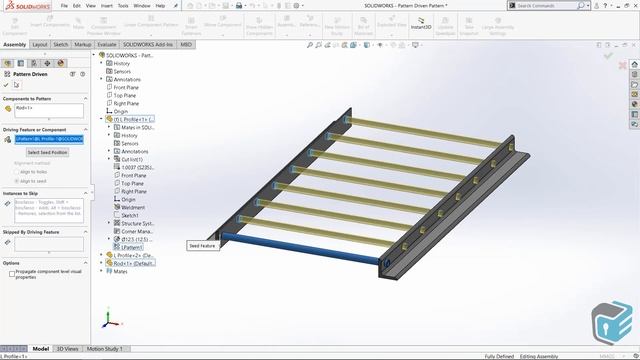This screenshot has width=640, height=360.
Task: Open SOLIDWORKS Resources home icon in task pane
Action: pos(634,64)
